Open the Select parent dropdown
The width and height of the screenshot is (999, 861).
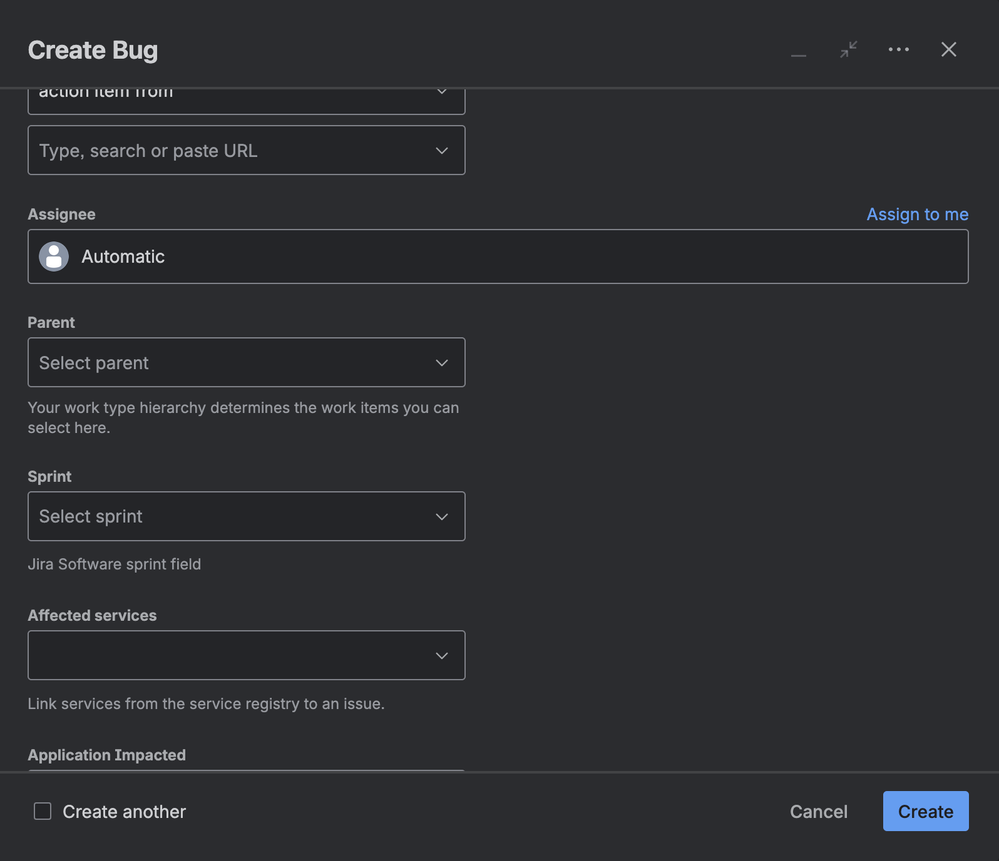[x=230, y=363]
